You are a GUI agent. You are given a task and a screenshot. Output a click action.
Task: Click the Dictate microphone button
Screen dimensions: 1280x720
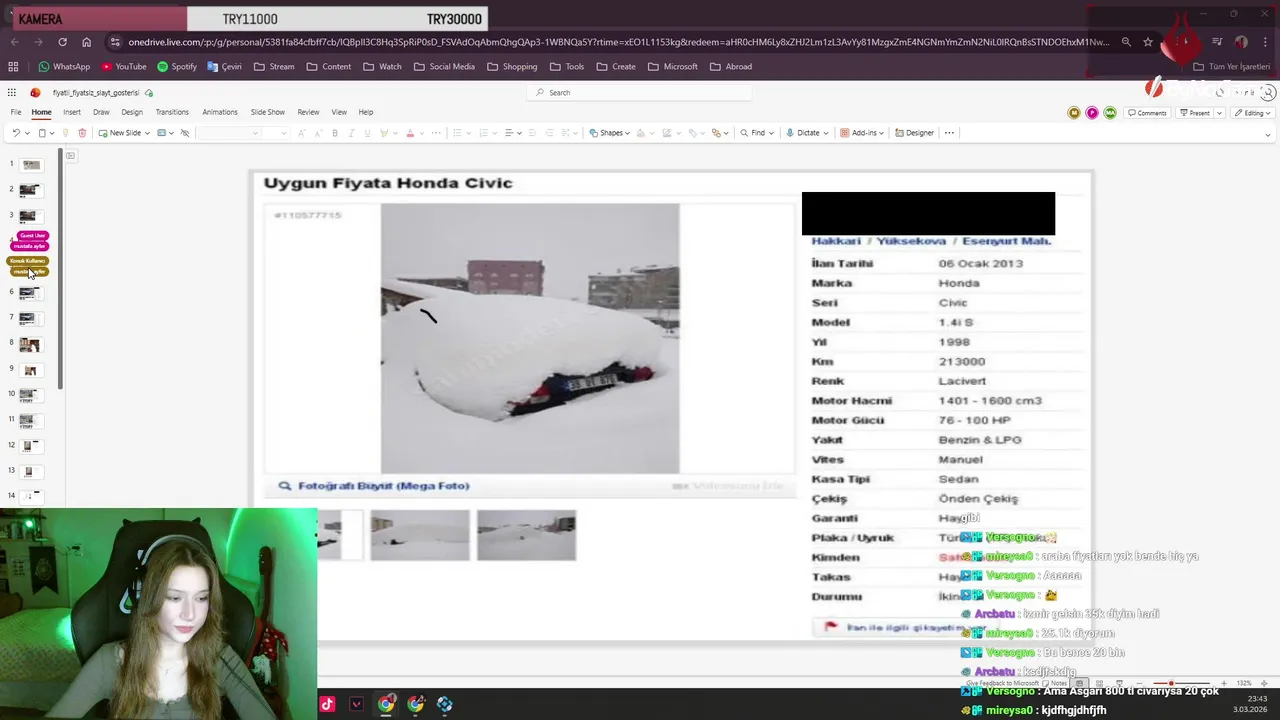pos(803,133)
